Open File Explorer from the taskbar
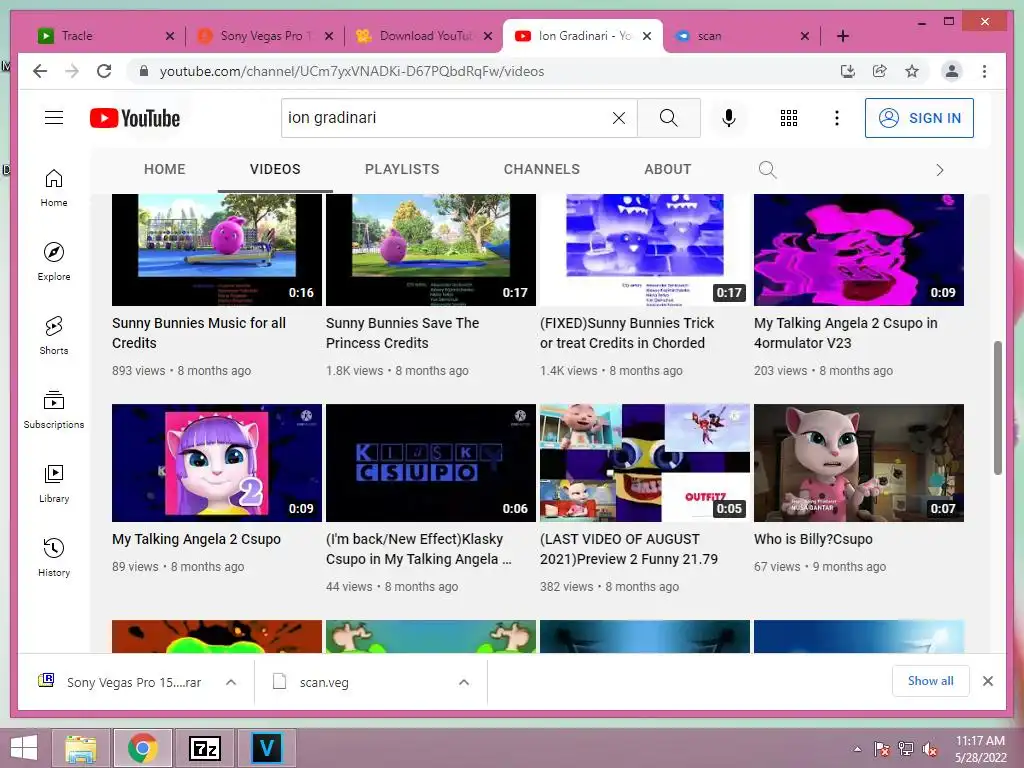 (x=80, y=748)
